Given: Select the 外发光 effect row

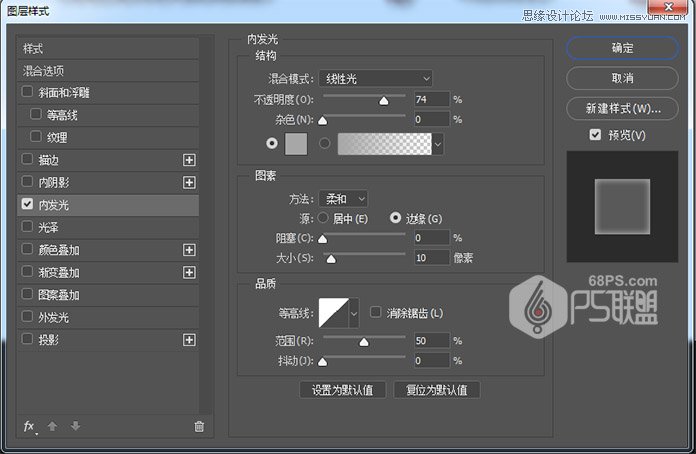Looking at the screenshot, I should (108, 317).
